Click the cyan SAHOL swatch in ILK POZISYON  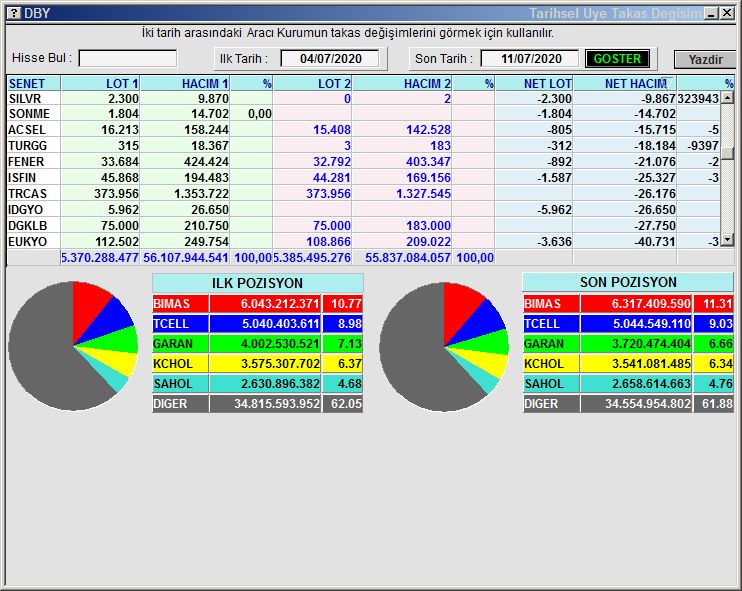[x=180, y=383]
